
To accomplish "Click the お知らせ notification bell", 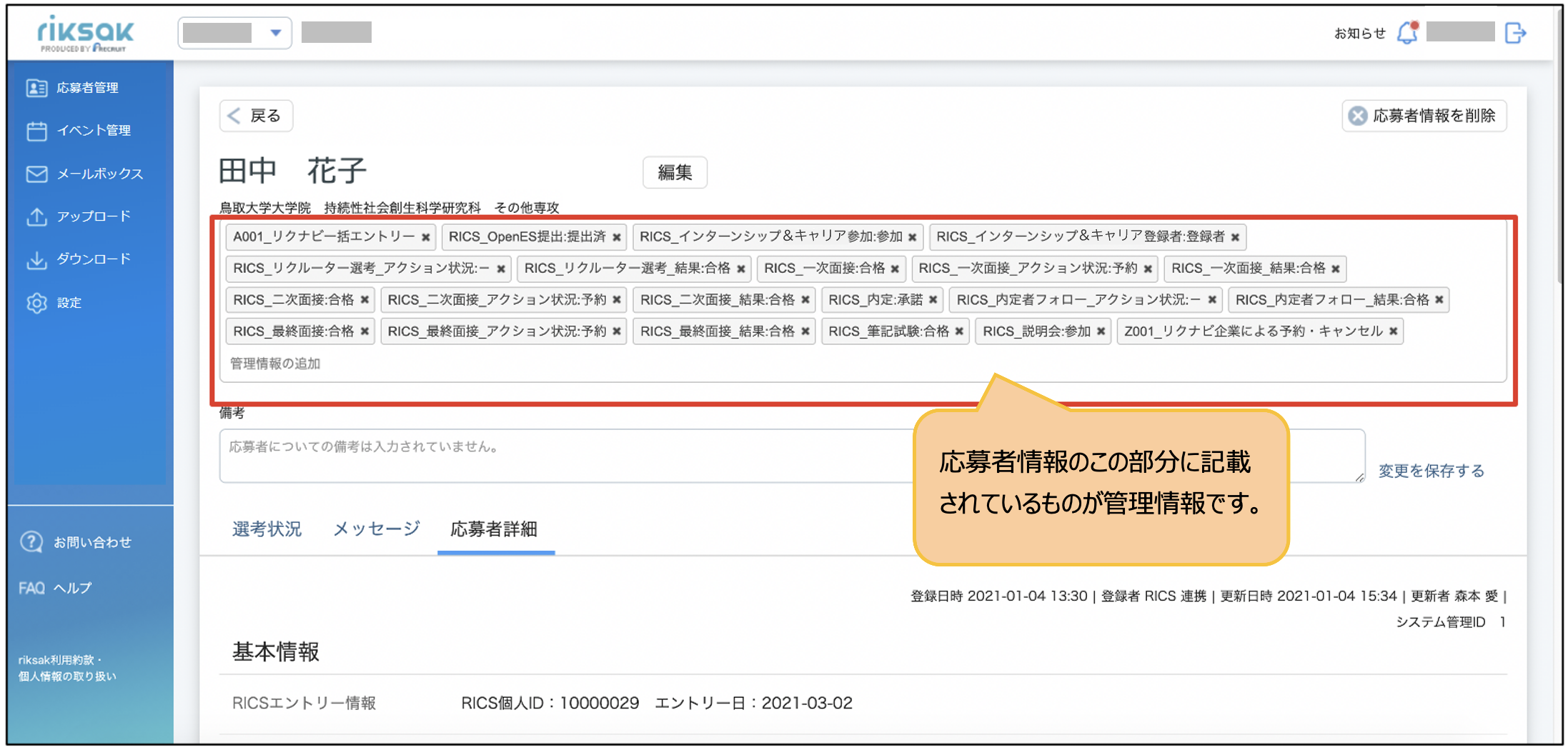I will pos(1407,33).
